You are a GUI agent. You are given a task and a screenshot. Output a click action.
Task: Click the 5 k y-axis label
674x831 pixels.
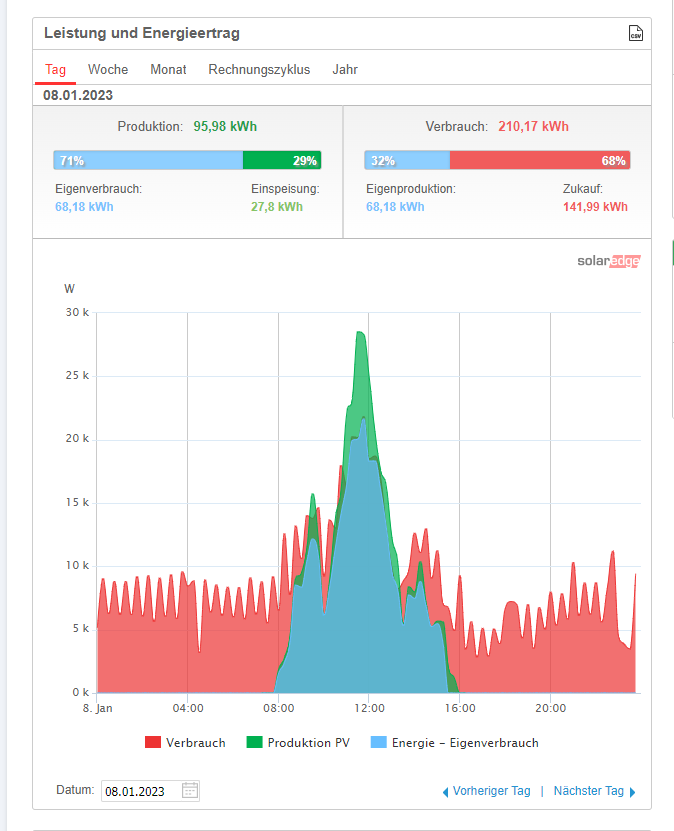coord(81,629)
